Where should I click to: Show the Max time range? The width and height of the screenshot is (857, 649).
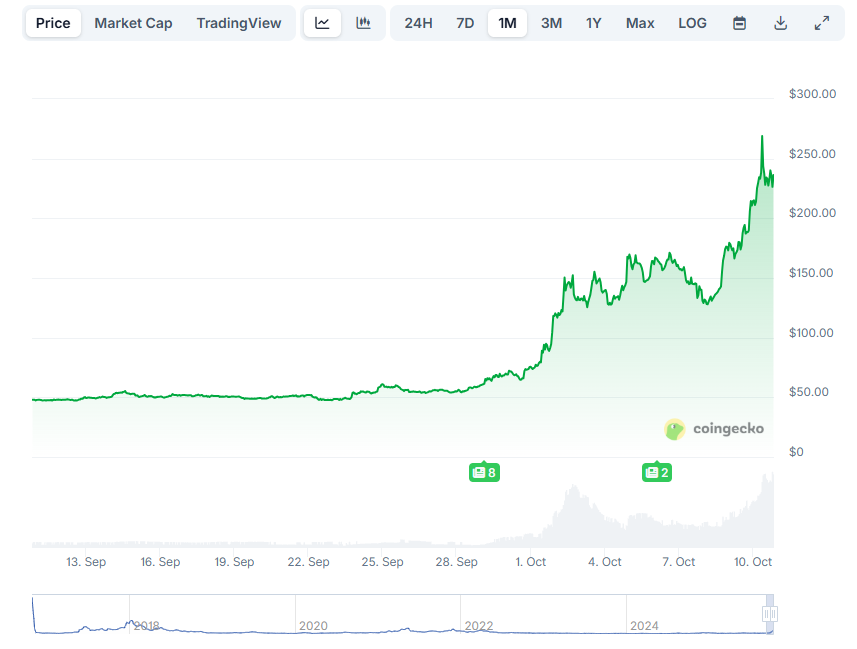(x=640, y=23)
